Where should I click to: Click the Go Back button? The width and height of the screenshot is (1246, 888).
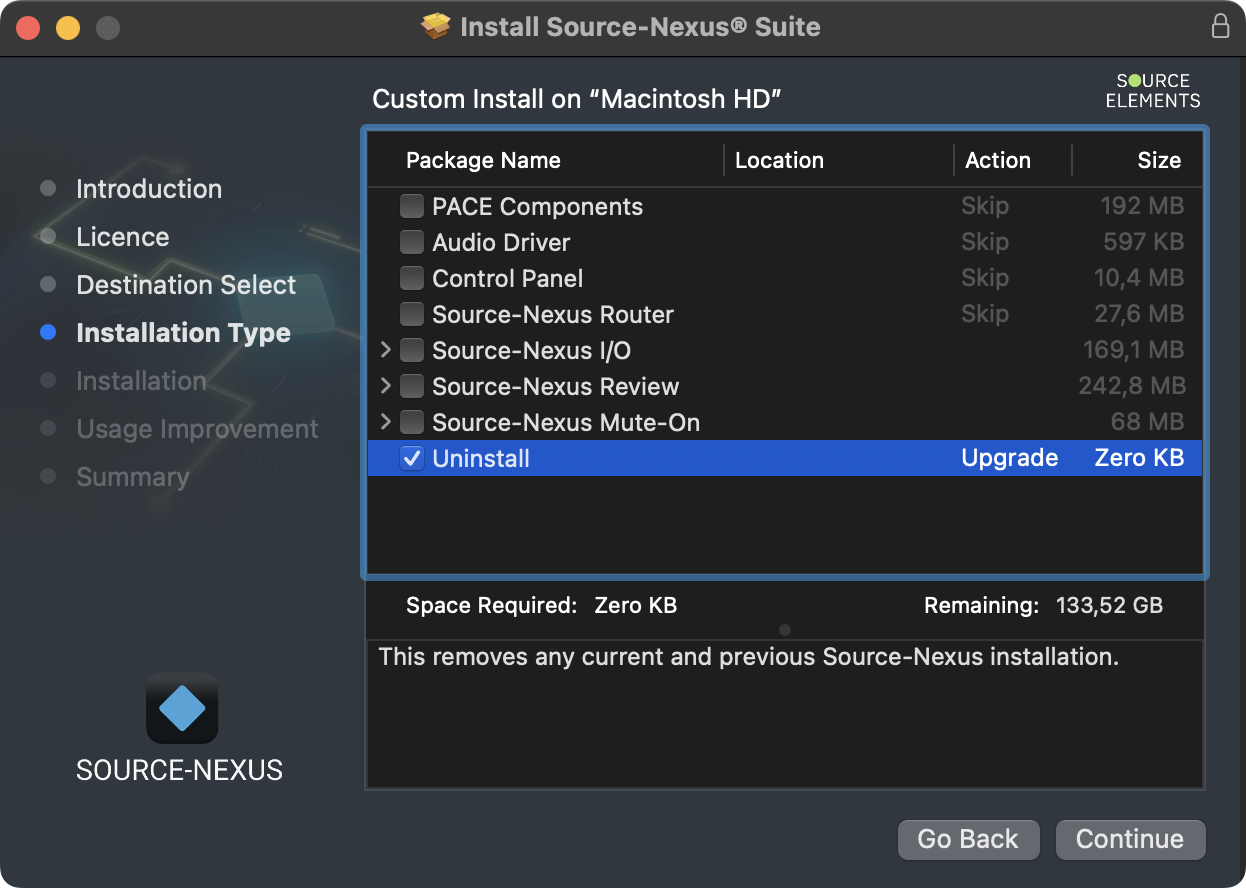click(968, 839)
